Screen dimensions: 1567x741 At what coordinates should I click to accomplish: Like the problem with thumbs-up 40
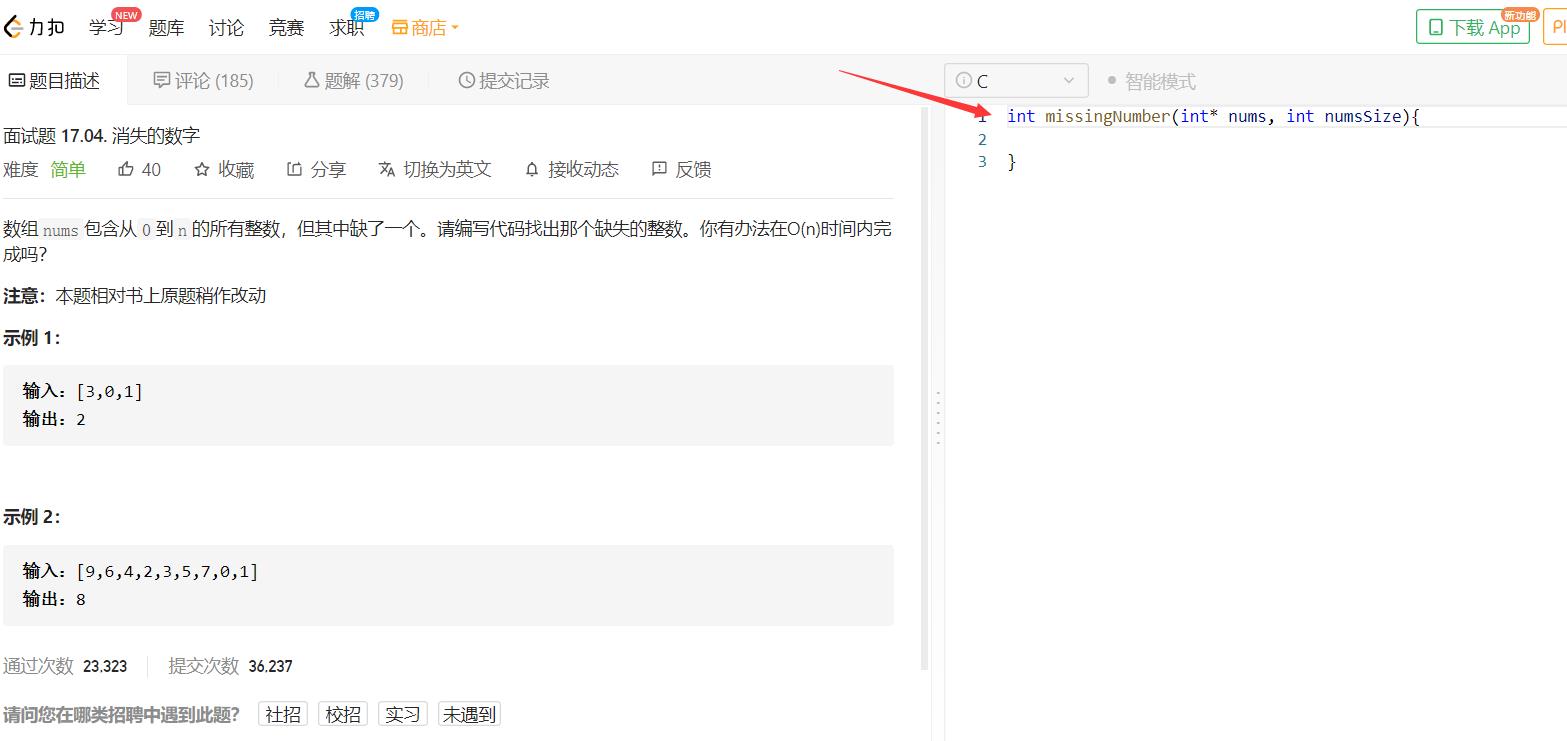pos(139,170)
